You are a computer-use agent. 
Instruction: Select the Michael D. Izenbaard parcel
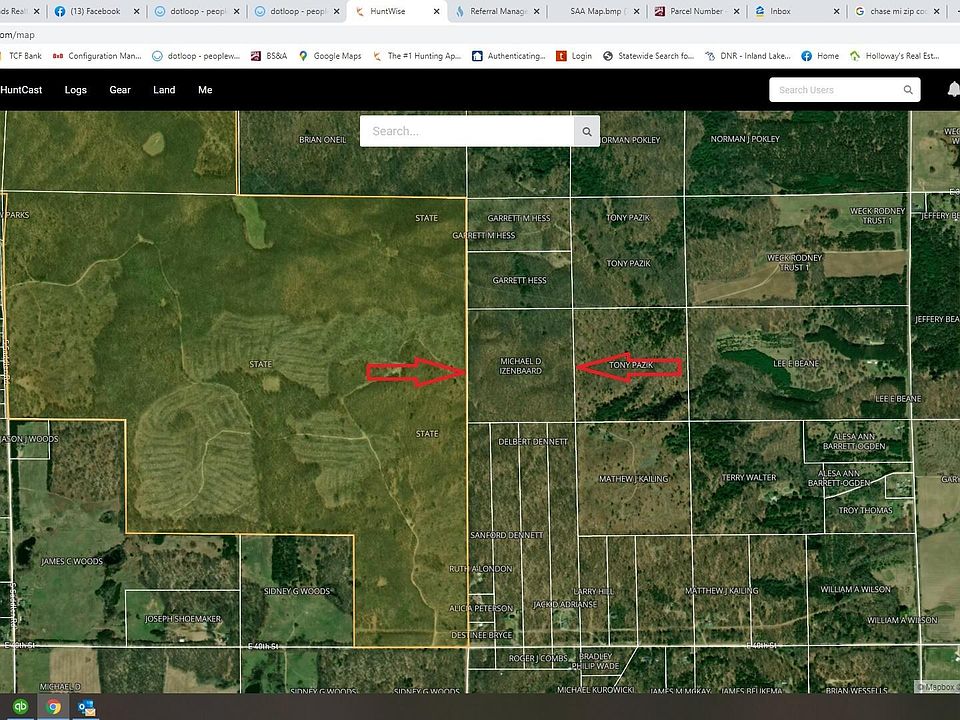pyautogui.click(x=520, y=365)
